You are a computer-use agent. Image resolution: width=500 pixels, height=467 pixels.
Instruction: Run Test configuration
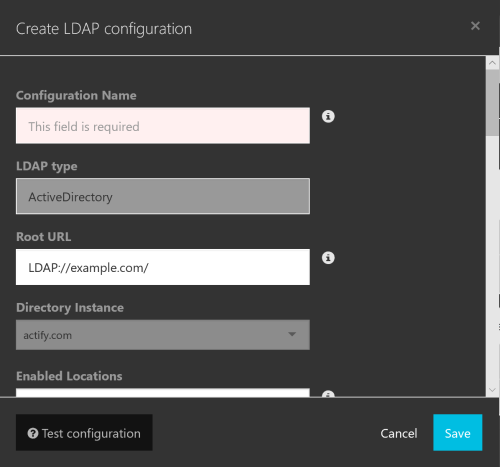click(84, 432)
